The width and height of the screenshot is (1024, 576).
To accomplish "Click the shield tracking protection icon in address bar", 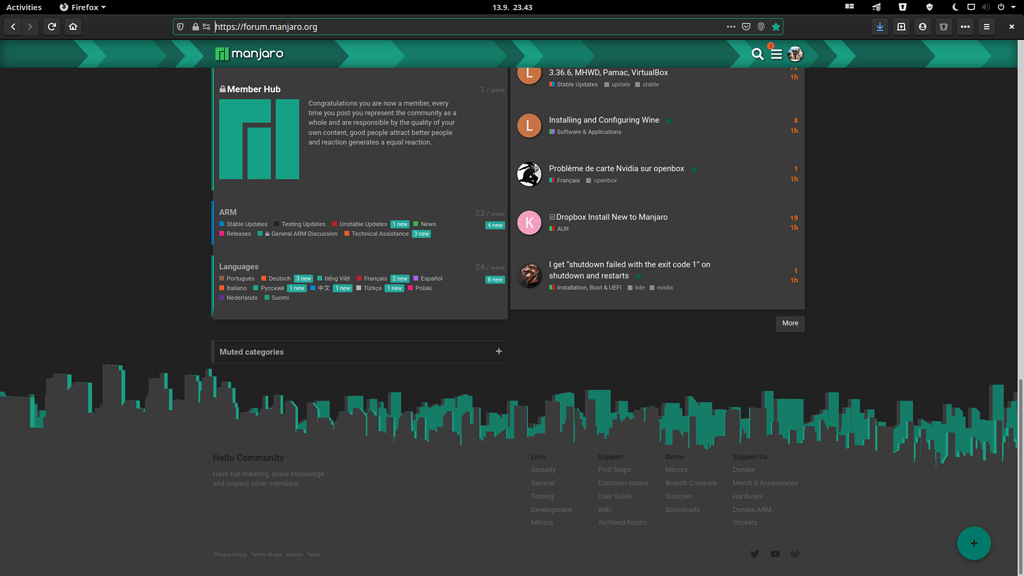I will (x=180, y=27).
